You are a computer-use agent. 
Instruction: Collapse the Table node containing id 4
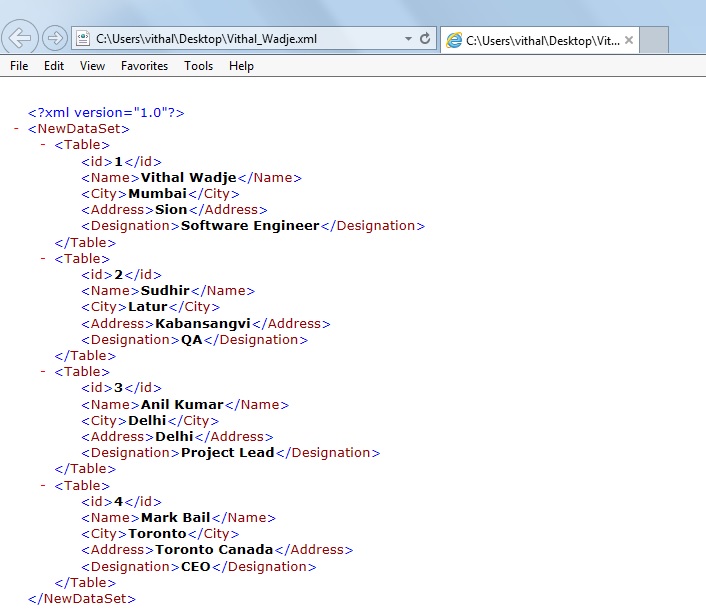point(43,486)
